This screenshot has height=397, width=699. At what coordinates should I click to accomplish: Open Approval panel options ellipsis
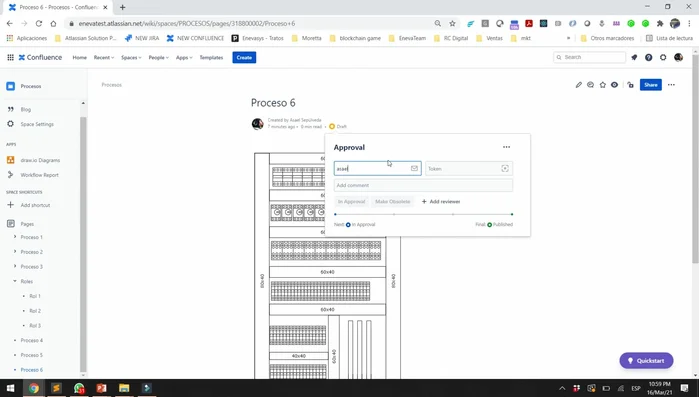506,147
